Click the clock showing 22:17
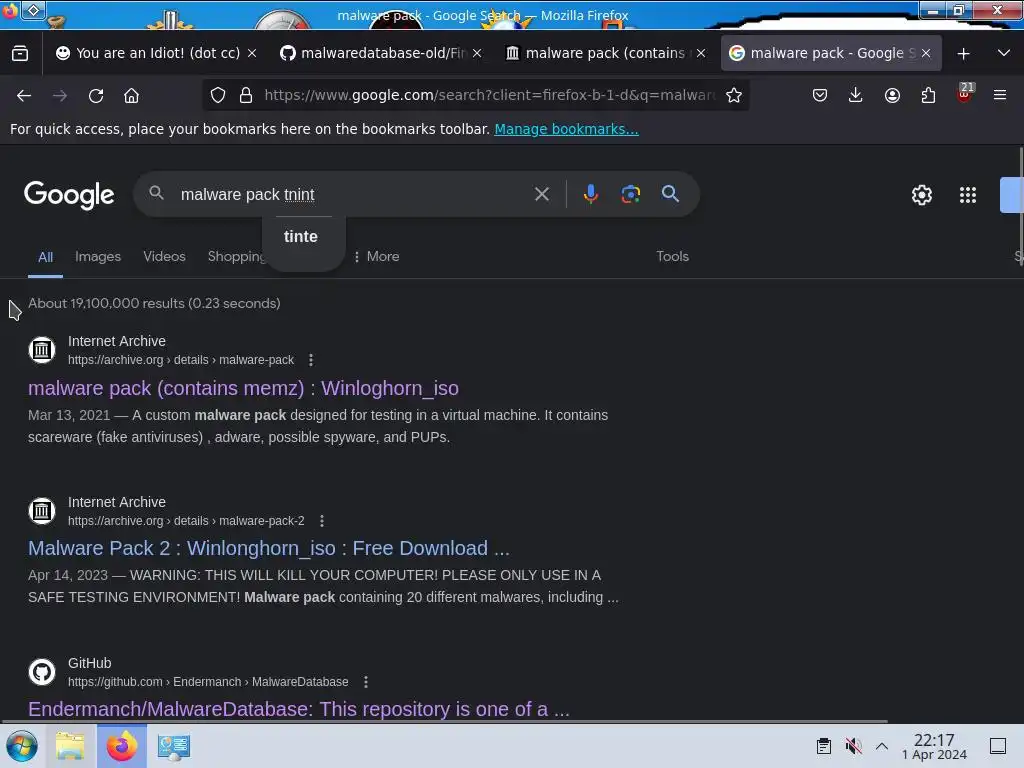This screenshot has height=768, width=1024. 934,746
